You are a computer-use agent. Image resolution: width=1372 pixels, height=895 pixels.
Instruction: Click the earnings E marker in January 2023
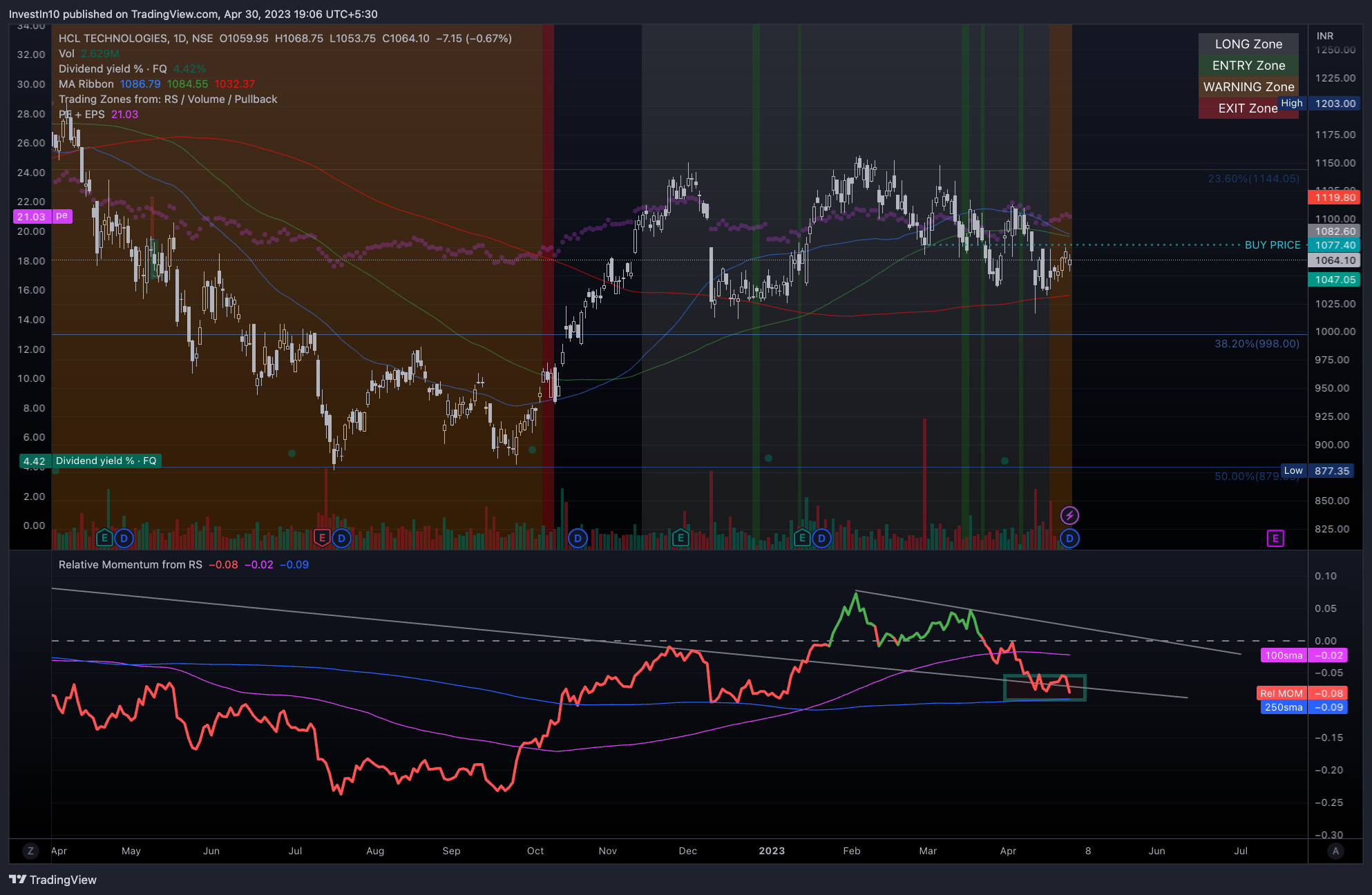[x=802, y=537]
